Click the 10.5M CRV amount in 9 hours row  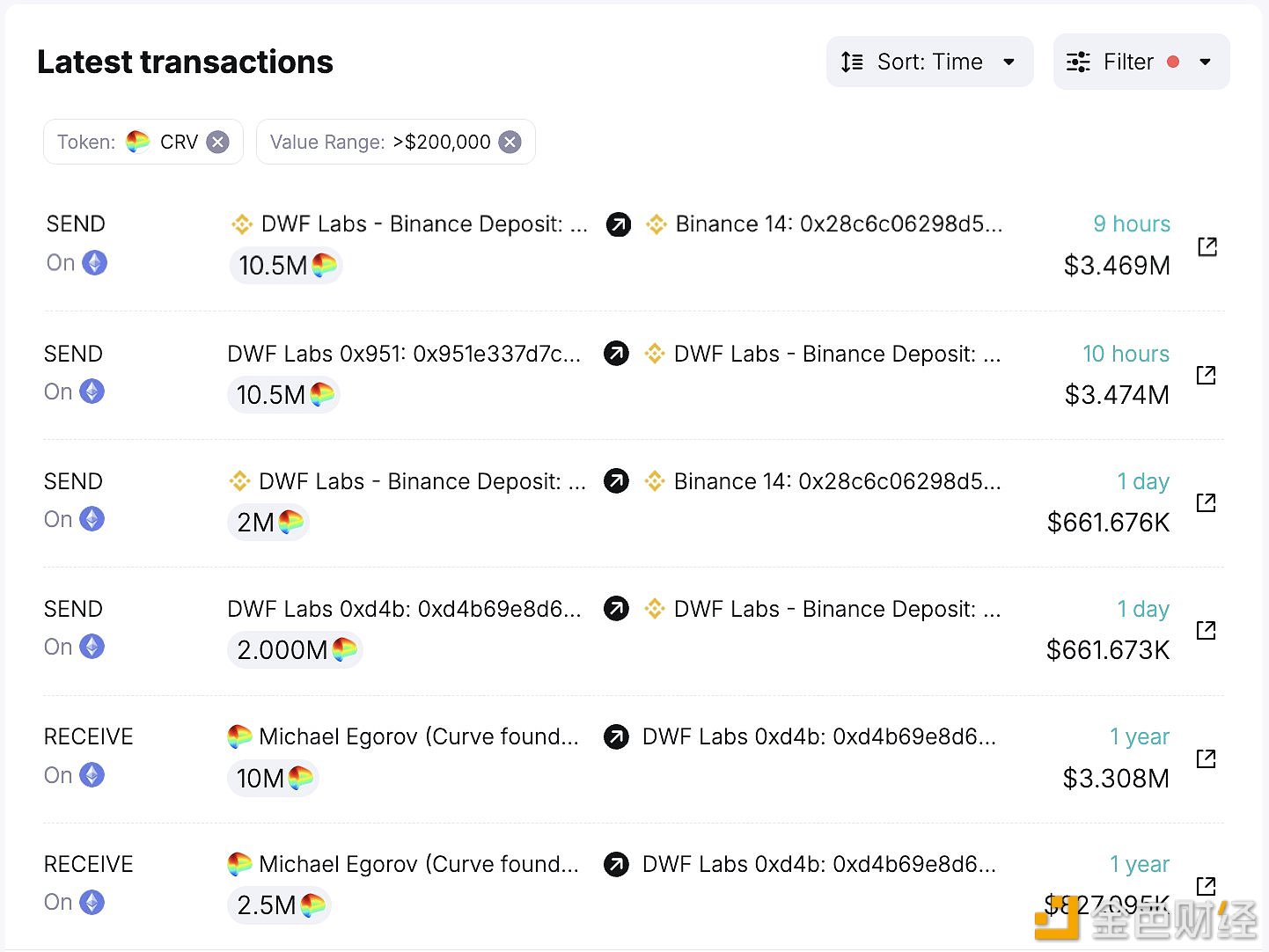(286, 265)
